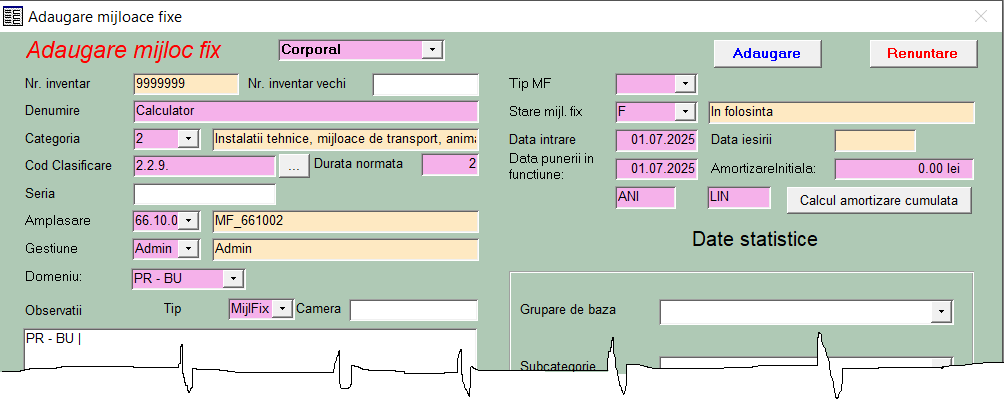The image size is (1004, 400).
Task: Focus the Data iesirii field
Action: click(875, 140)
